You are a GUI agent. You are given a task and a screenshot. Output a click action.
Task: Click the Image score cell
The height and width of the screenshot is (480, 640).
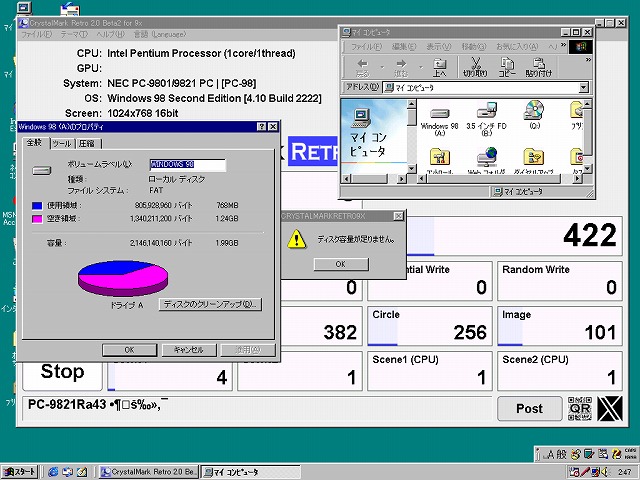[560, 326]
